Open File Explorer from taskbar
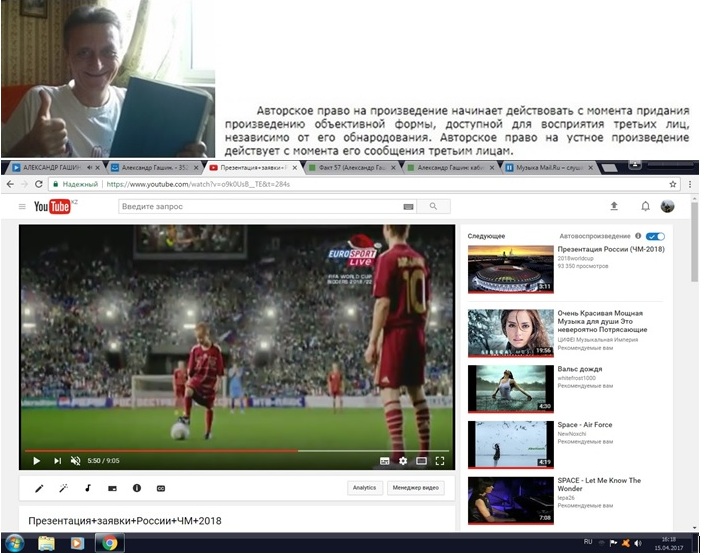704x555 pixels. click(x=46, y=543)
